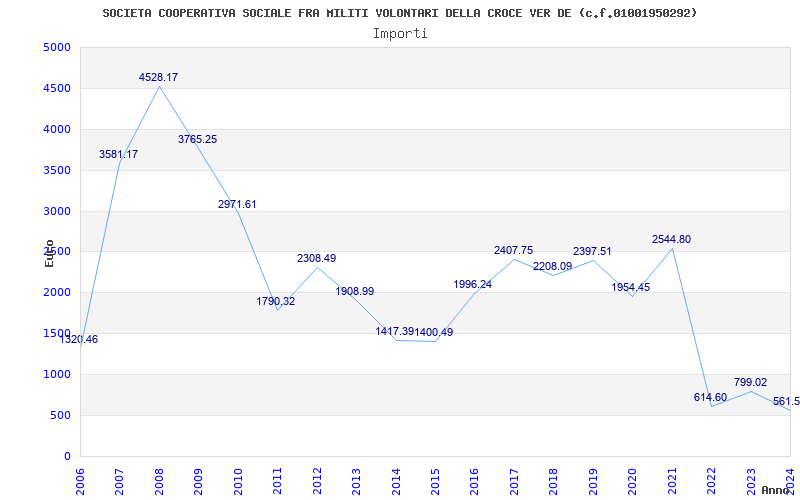Click the 2010 x-axis year label

coord(238,482)
